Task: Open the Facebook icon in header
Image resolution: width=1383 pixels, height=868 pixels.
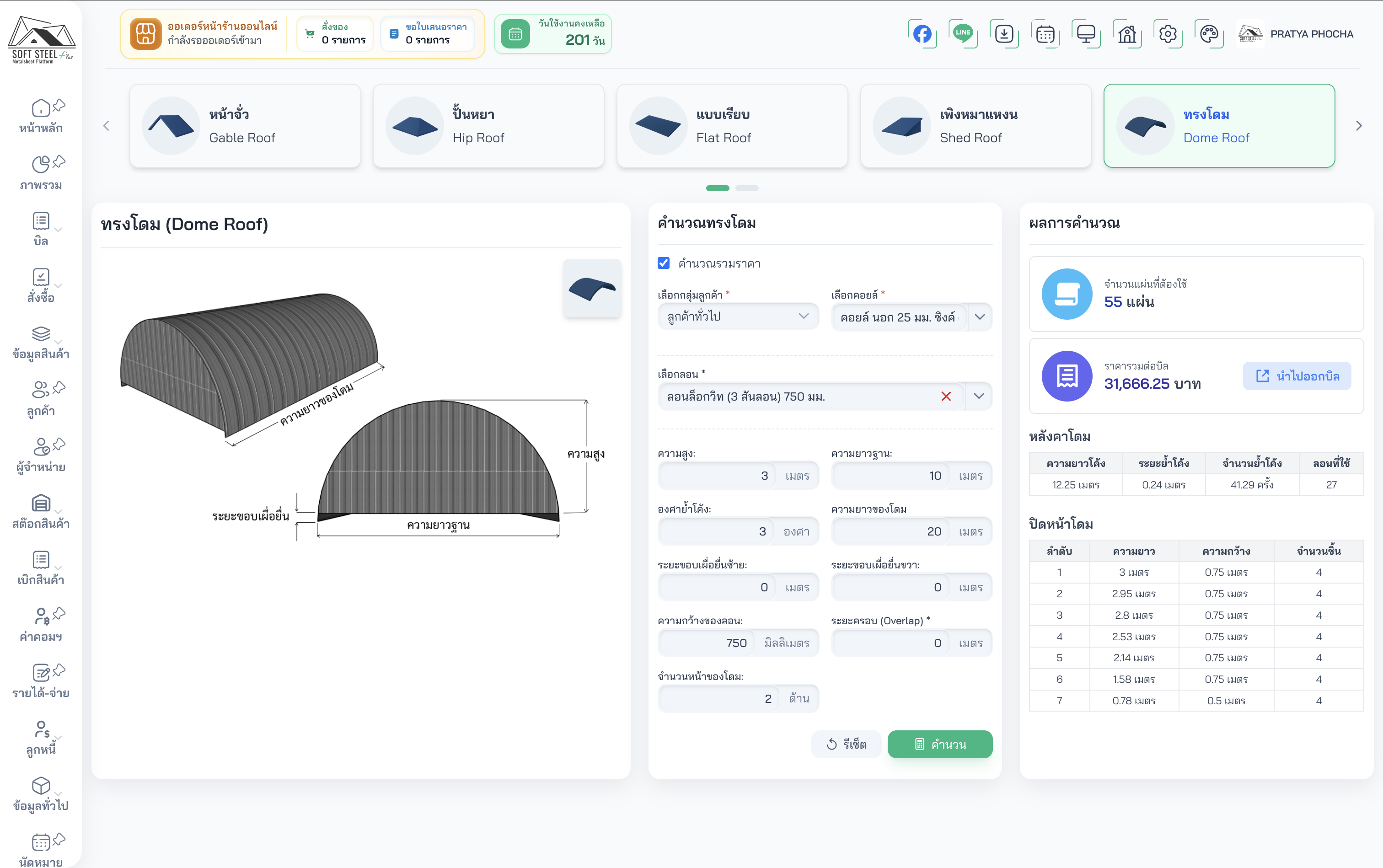Action: (922, 34)
